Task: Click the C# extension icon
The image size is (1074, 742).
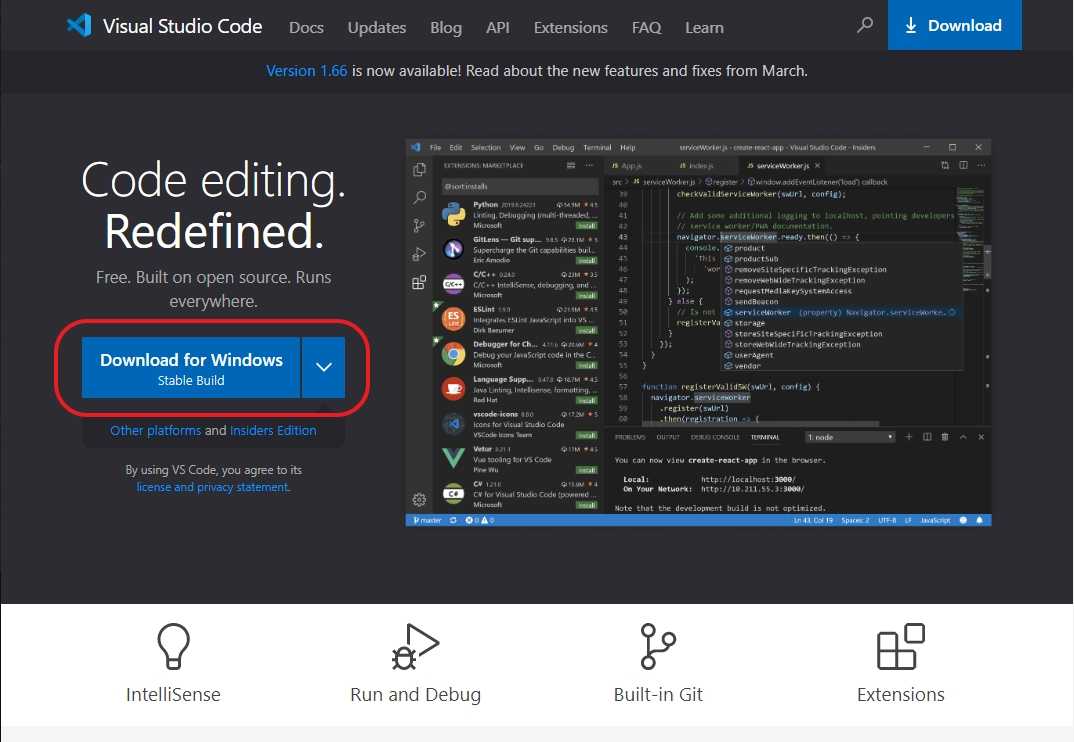Action: pyautogui.click(x=453, y=493)
